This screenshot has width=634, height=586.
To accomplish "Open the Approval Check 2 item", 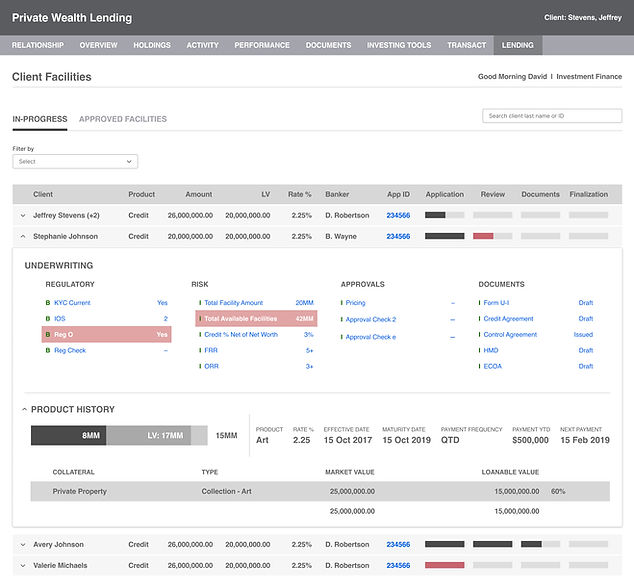I will pos(371,319).
